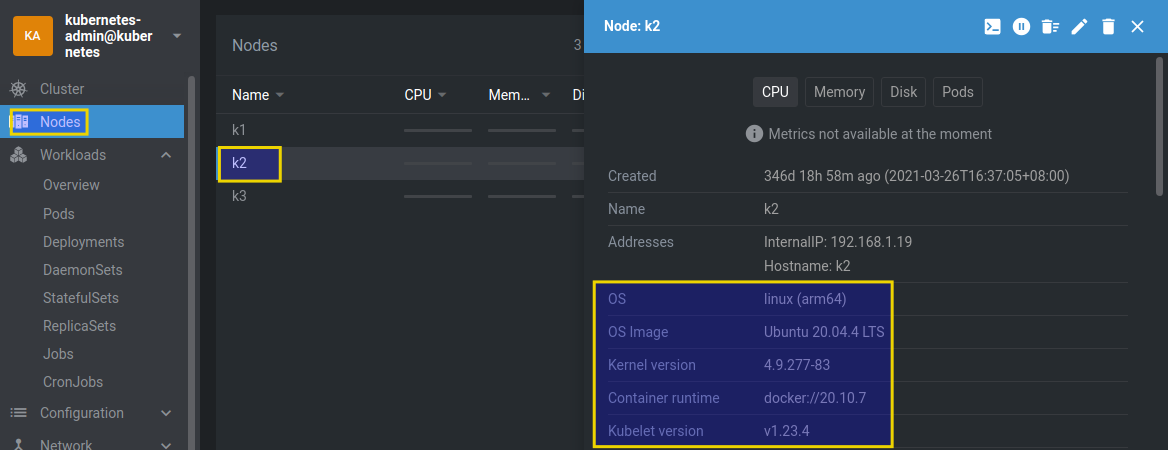Open StatefulSets under Workloads
Viewport: 1168px width, 450px height.
point(81,298)
